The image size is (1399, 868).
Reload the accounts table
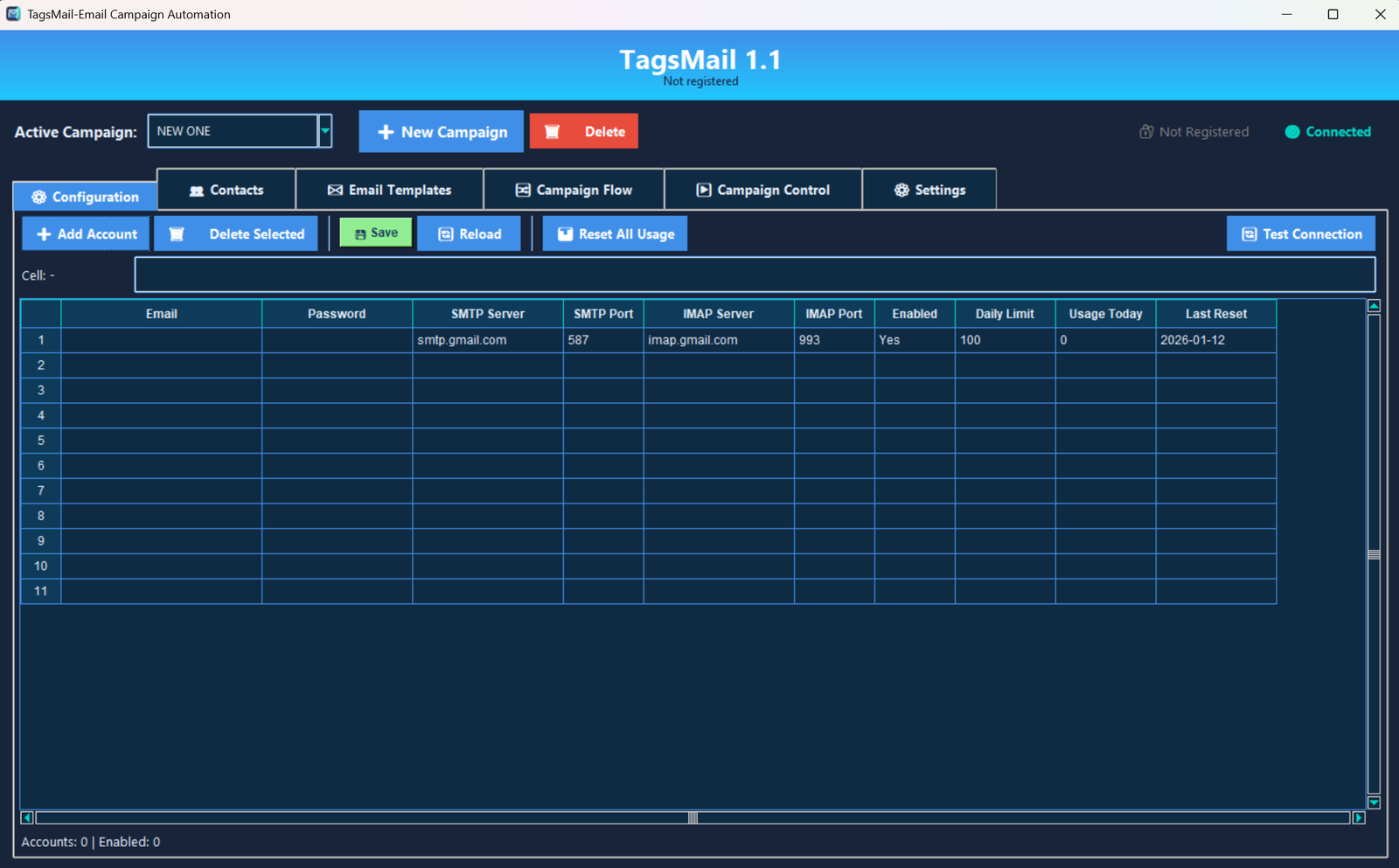tap(470, 234)
